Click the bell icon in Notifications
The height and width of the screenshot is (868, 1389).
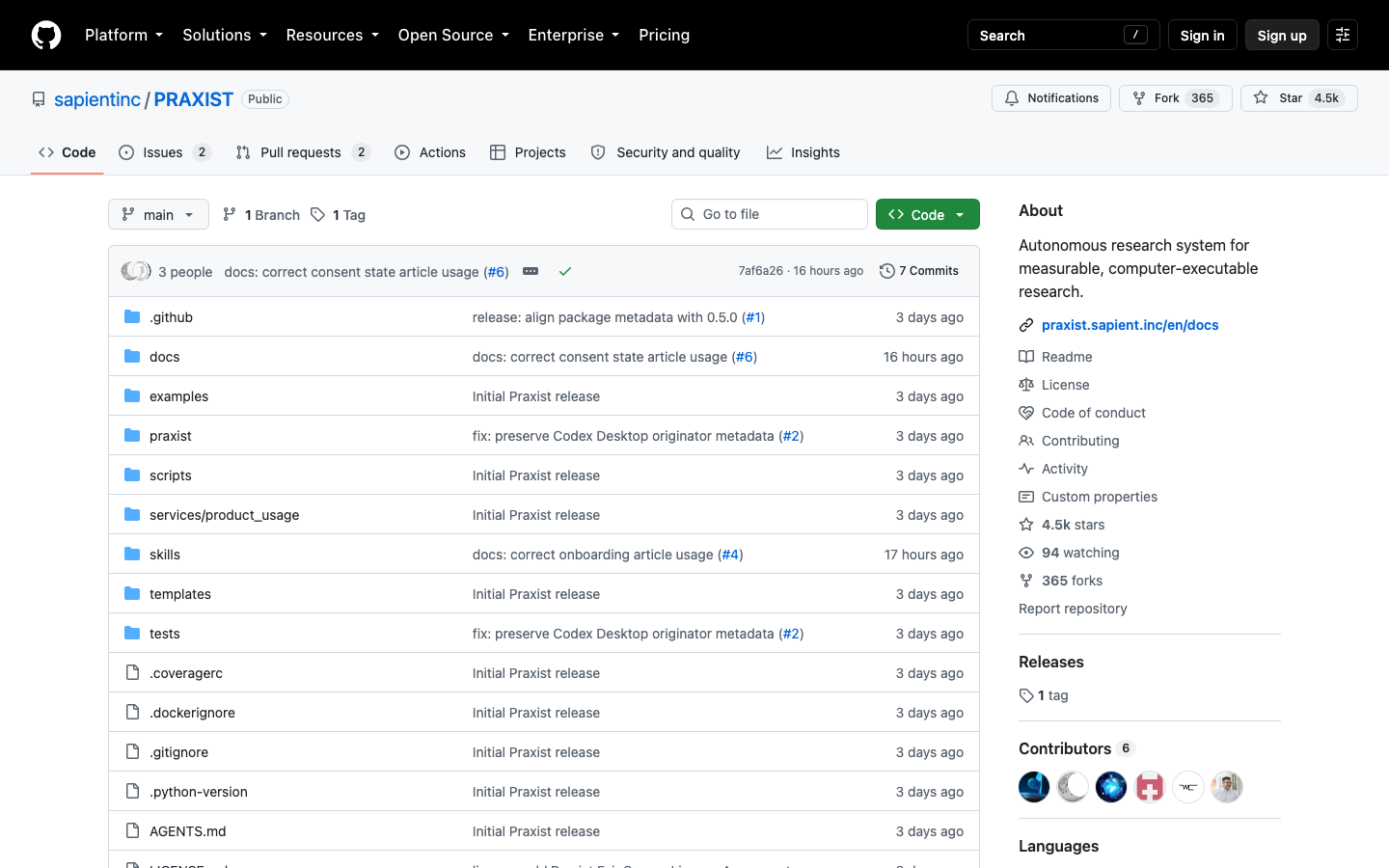point(1012,98)
